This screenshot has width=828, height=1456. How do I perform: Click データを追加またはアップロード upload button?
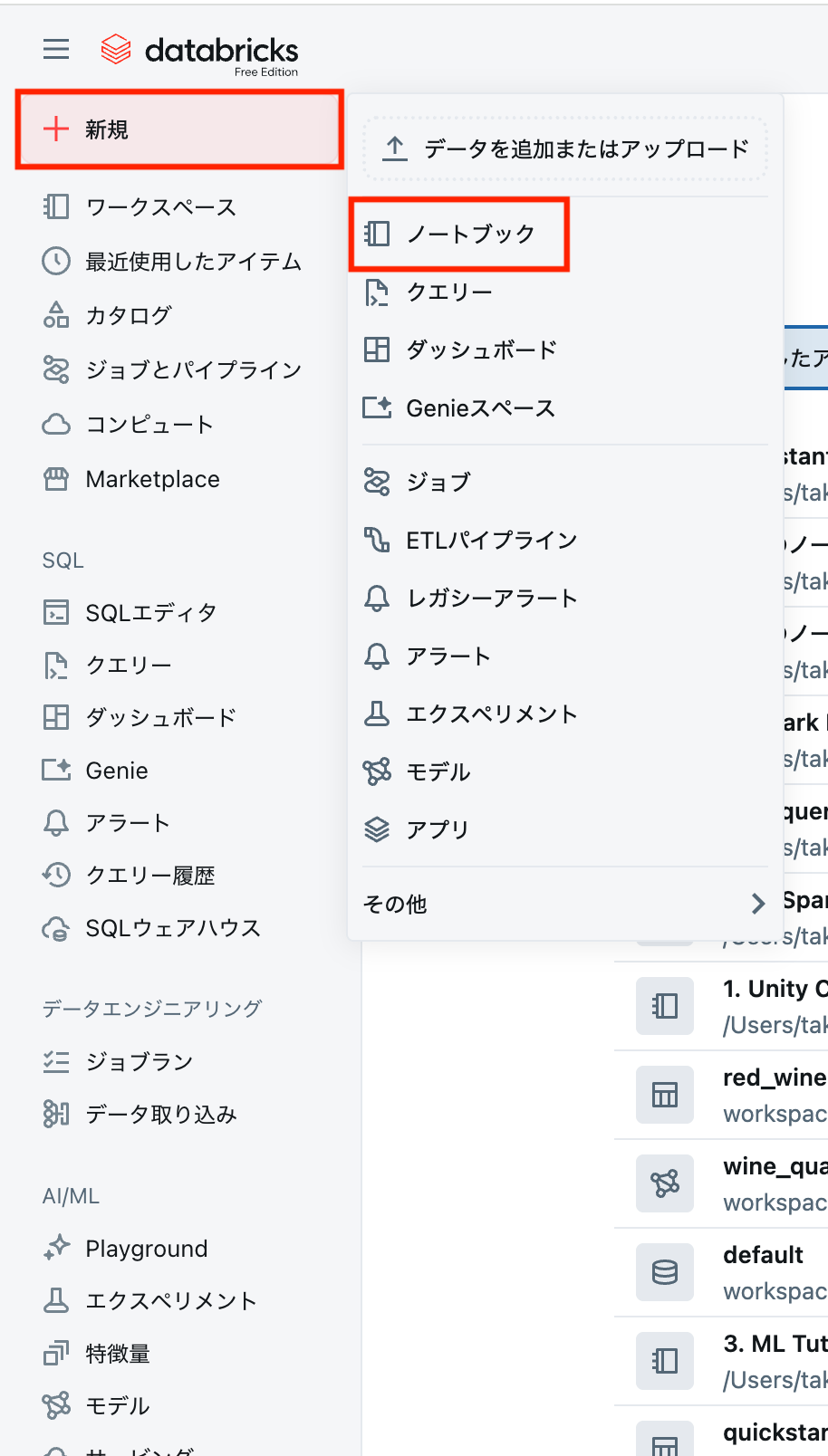click(x=565, y=148)
